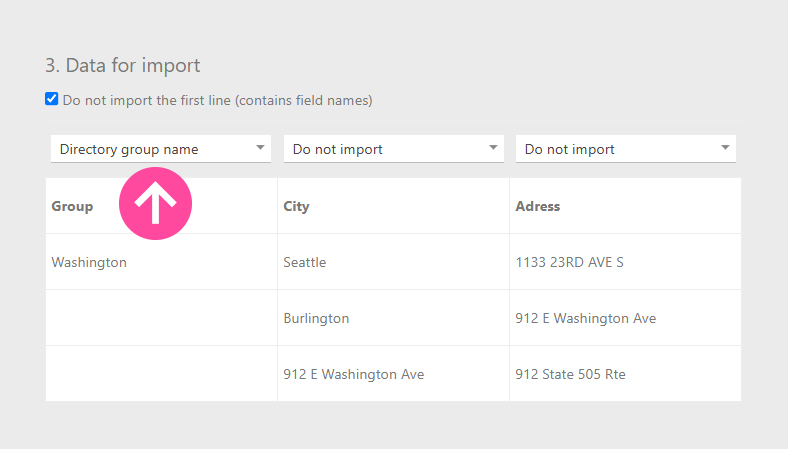Click the '912 State 505 Rte' address cell
Image resolution: width=788 pixels, height=449 pixels.
(570, 374)
